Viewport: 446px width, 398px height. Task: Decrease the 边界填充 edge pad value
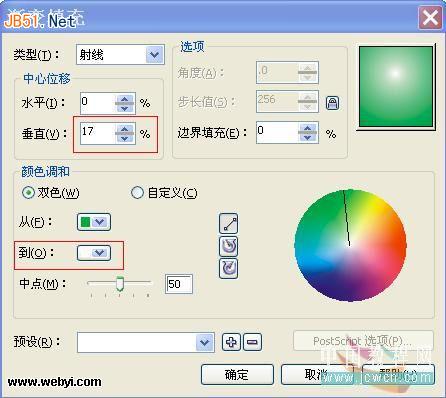point(307,137)
